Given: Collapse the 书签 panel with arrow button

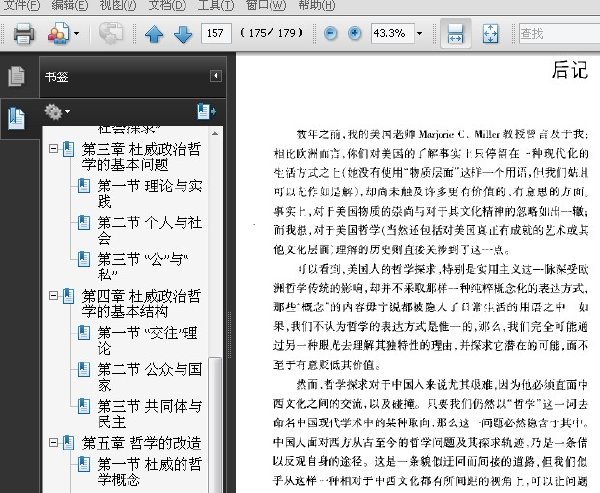Looking at the screenshot, I should [x=215, y=76].
